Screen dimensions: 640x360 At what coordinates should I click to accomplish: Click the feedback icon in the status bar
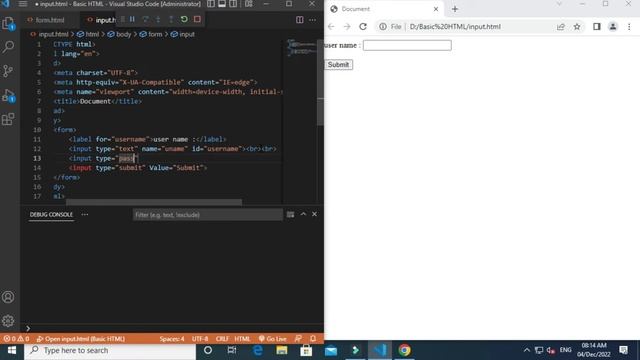(x=298, y=339)
